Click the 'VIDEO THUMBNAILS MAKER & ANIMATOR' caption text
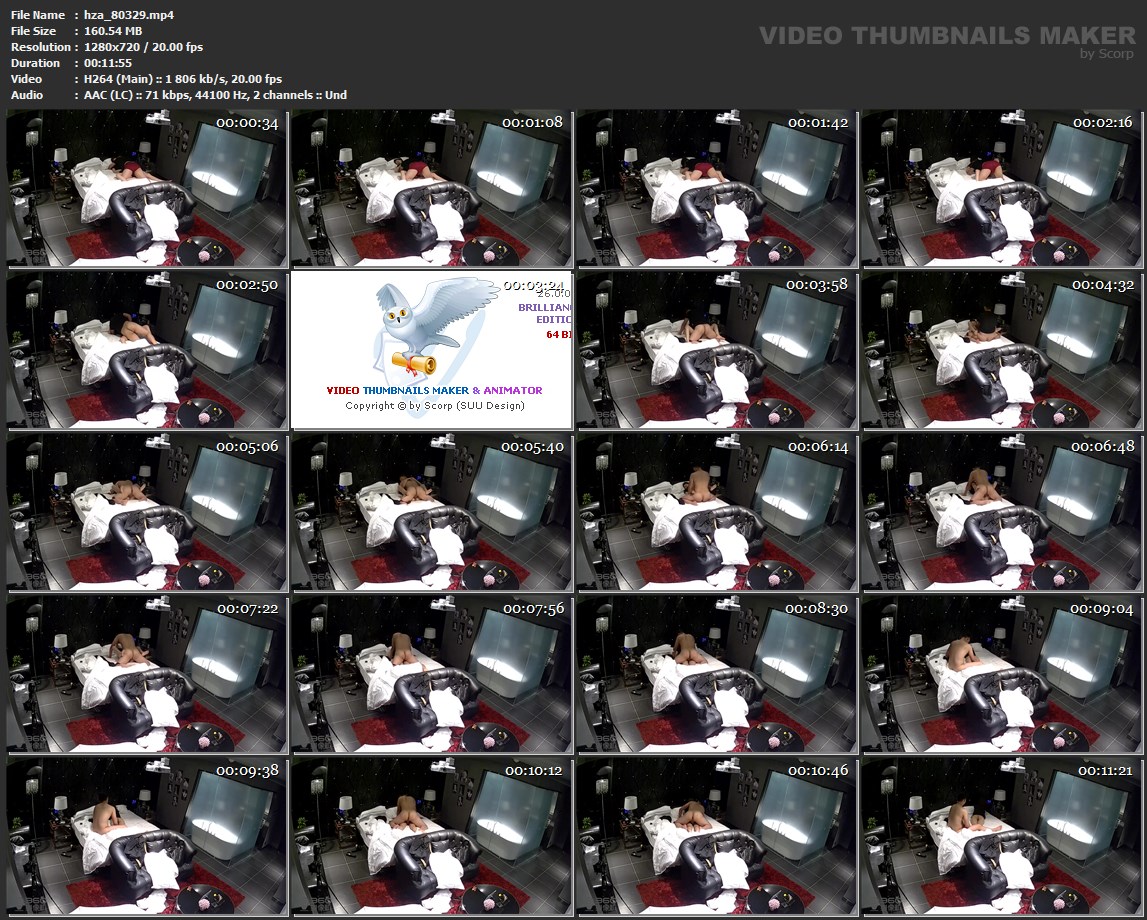The image size is (1147, 920). pos(434,391)
